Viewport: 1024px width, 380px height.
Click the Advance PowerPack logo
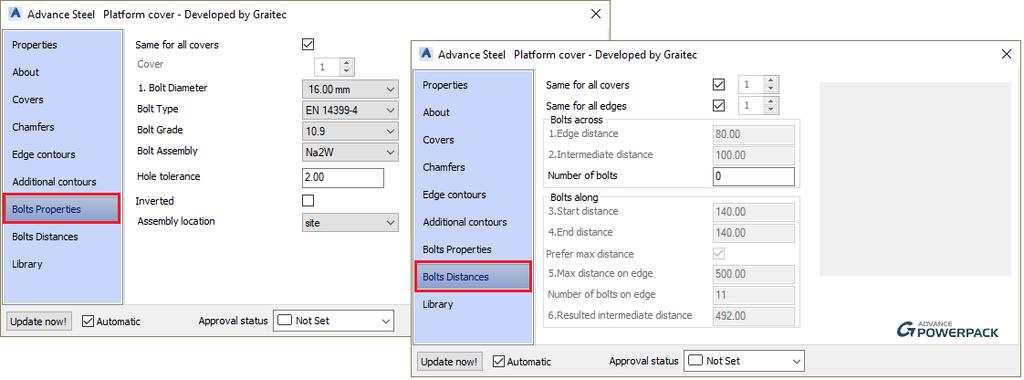point(948,330)
